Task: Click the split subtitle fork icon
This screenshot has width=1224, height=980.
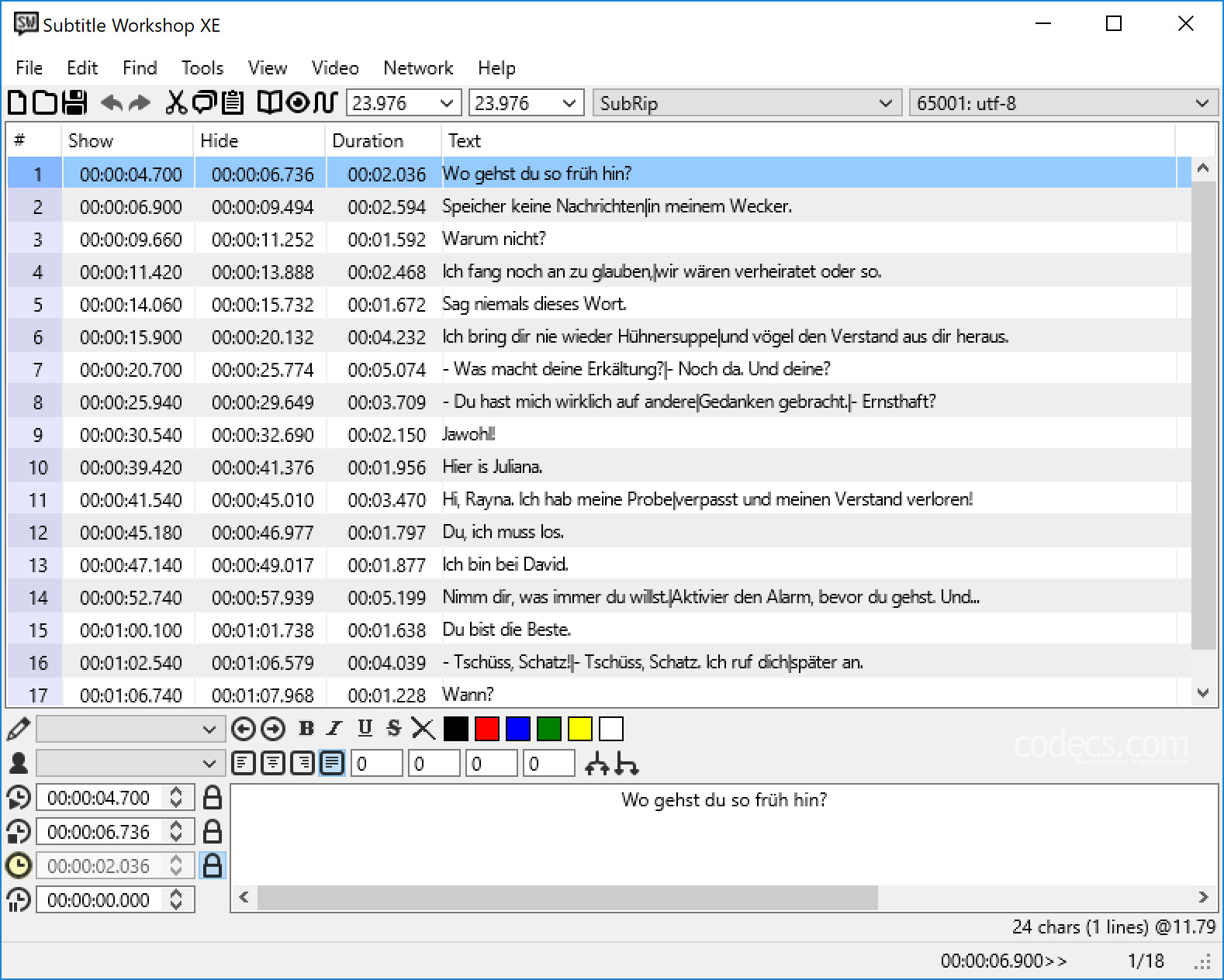Action: (x=597, y=764)
